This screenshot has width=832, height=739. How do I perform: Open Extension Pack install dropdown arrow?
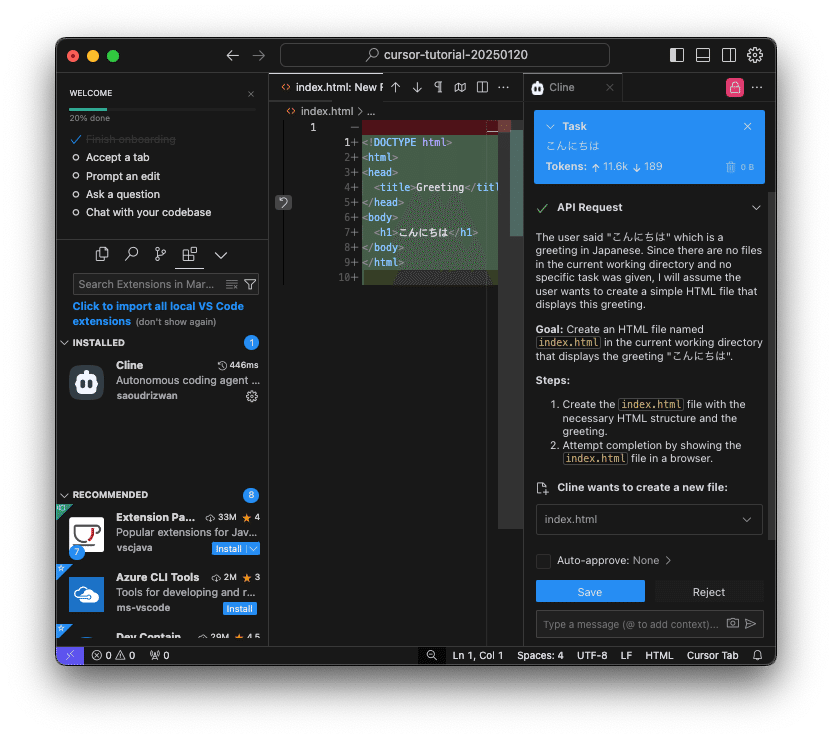pos(254,549)
